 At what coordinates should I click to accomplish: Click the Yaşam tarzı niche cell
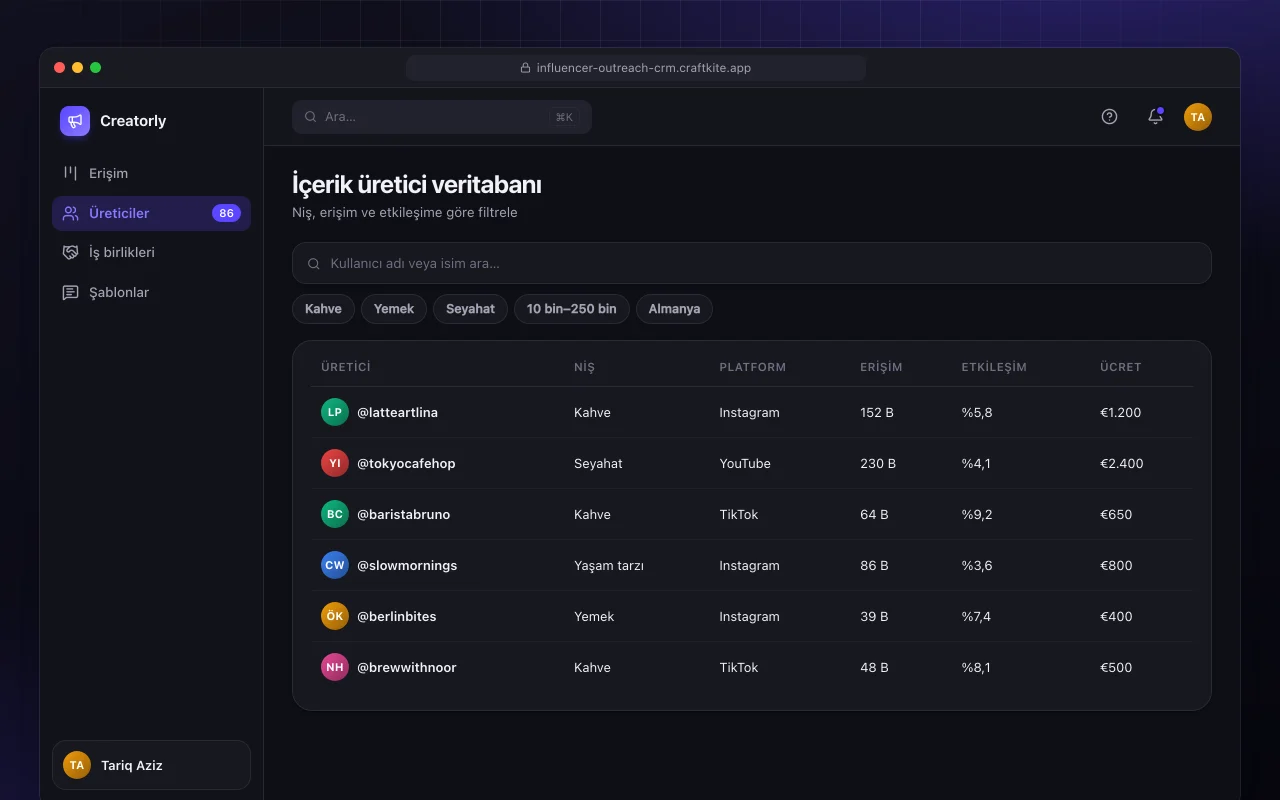click(609, 565)
